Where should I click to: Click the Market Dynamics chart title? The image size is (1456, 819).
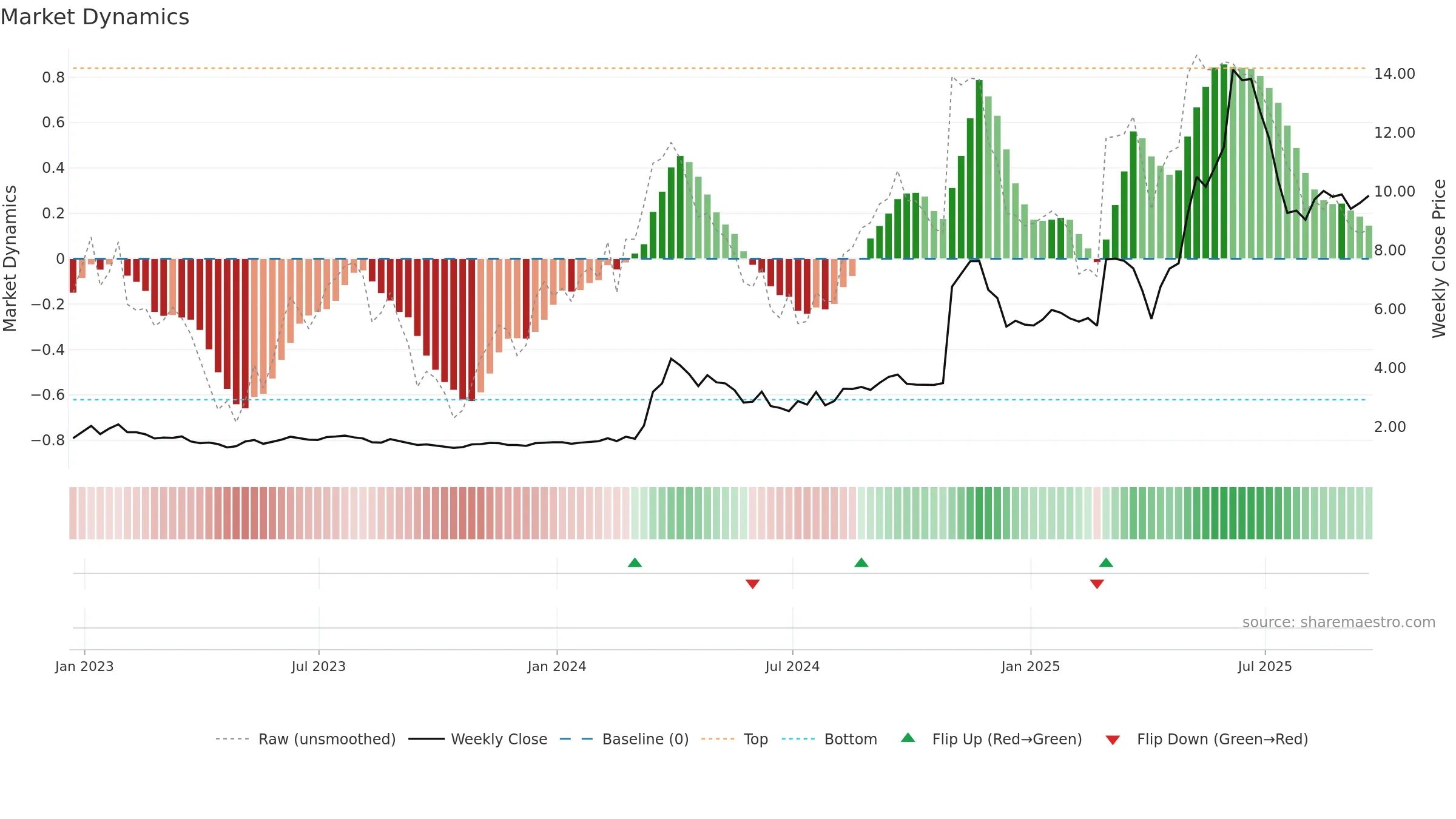point(95,17)
